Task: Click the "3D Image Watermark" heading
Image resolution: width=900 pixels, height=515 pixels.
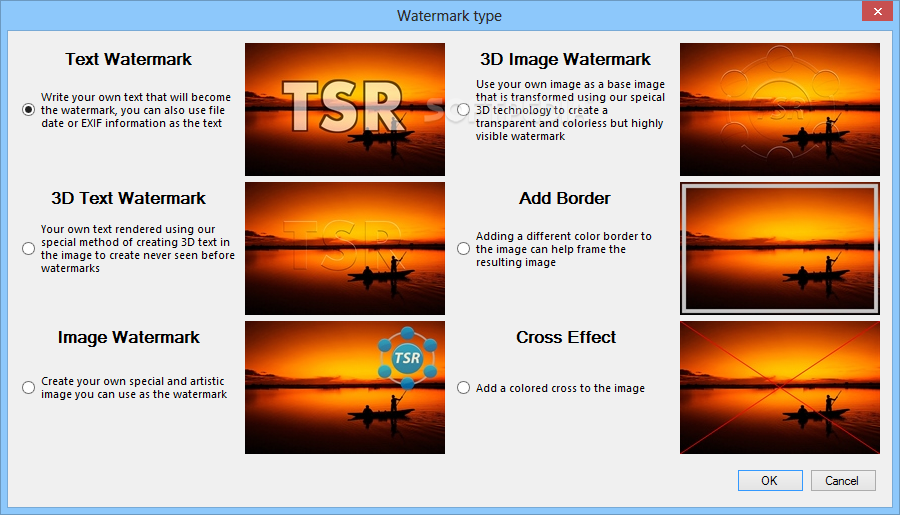Action: [565, 59]
